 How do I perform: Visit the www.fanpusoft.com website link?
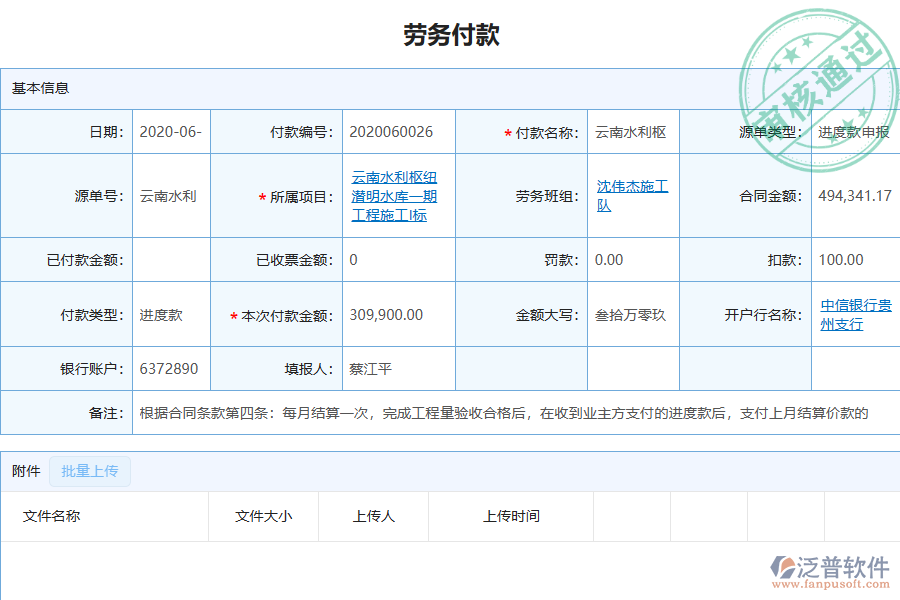[833, 582]
